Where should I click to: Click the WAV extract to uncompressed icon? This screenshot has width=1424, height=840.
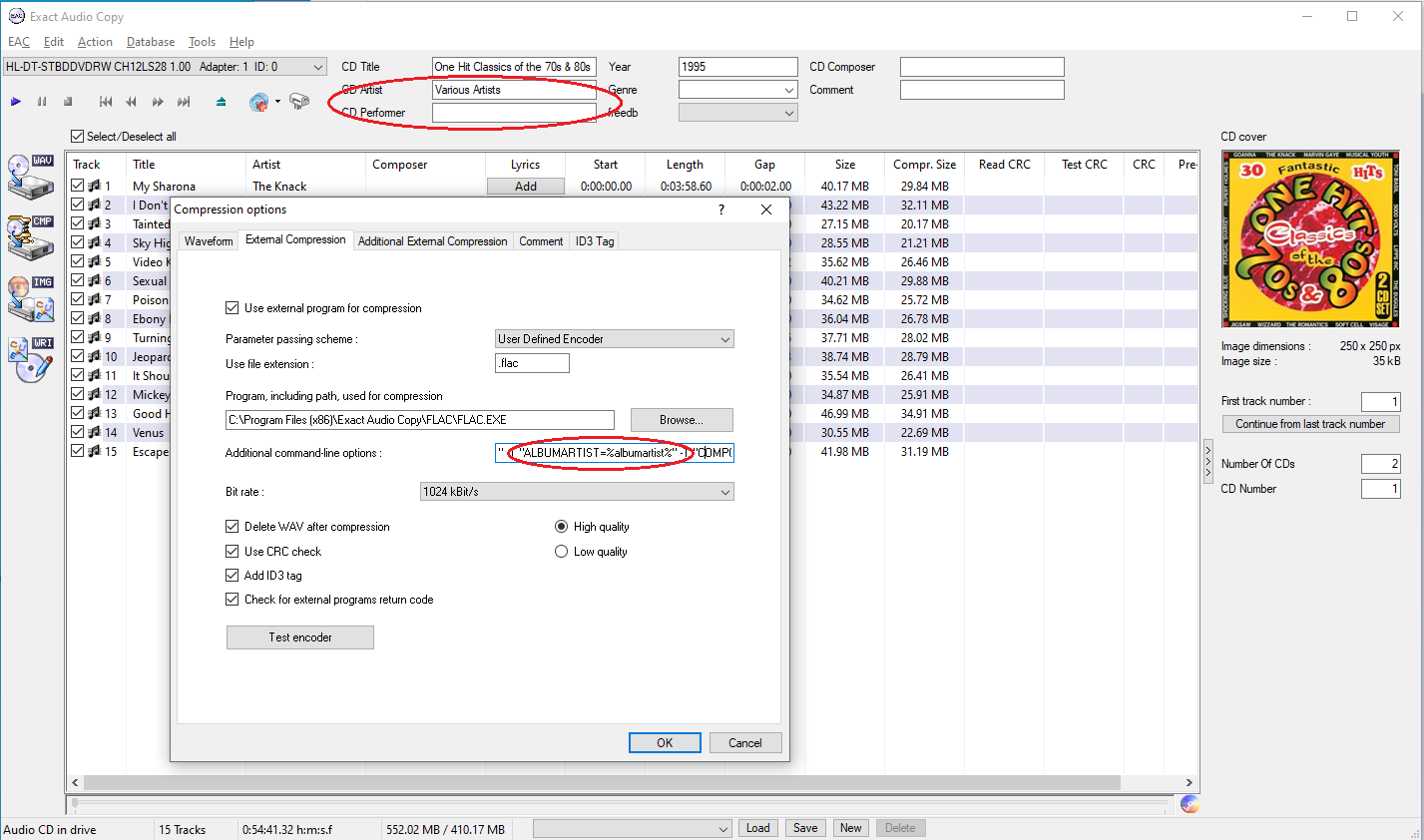tap(31, 179)
